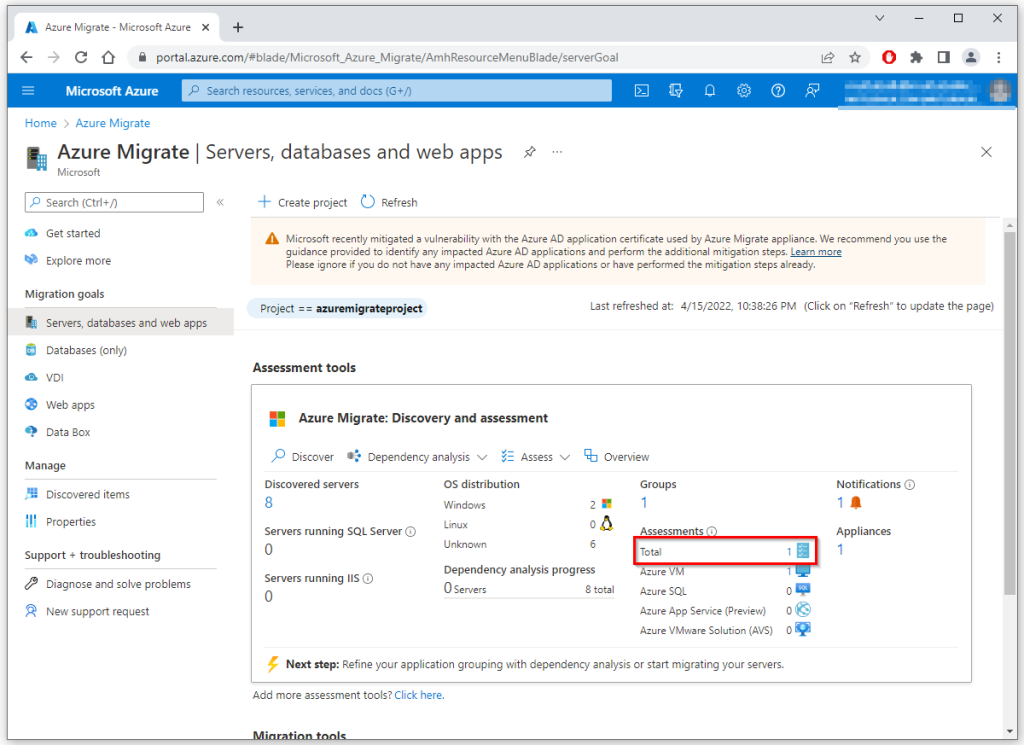Open the Azure portal hamburger menu
This screenshot has width=1024, height=745.
[x=28, y=91]
